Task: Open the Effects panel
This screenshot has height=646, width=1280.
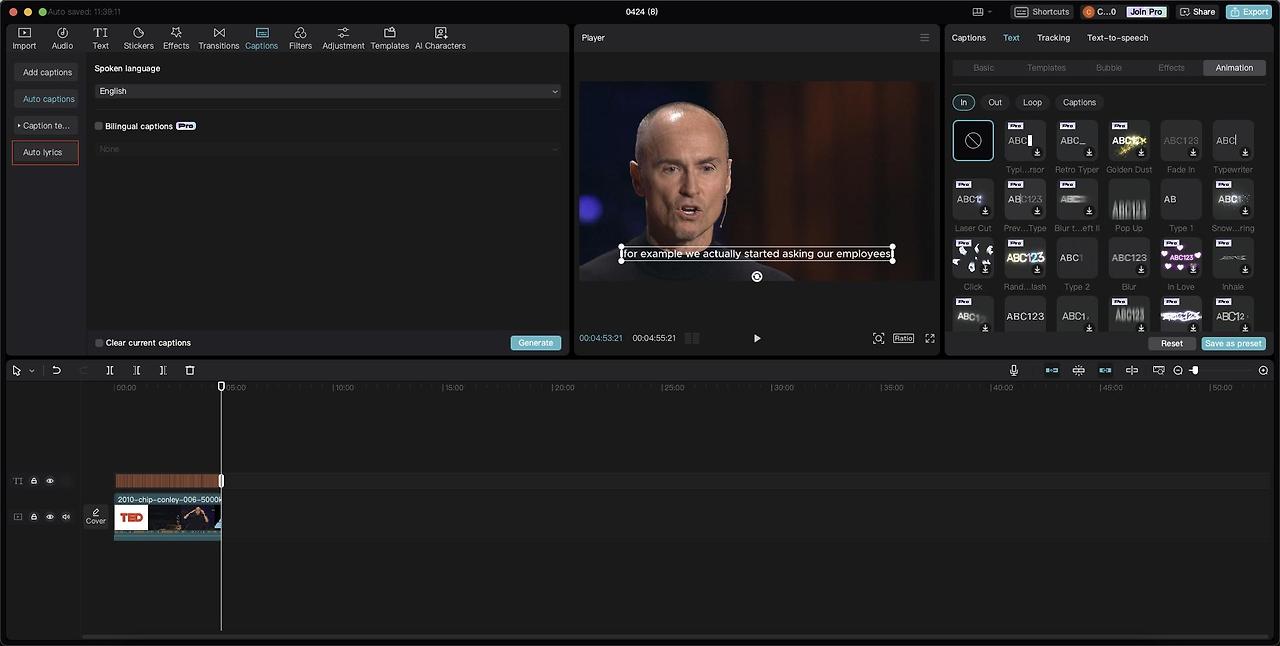Action: pos(176,38)
